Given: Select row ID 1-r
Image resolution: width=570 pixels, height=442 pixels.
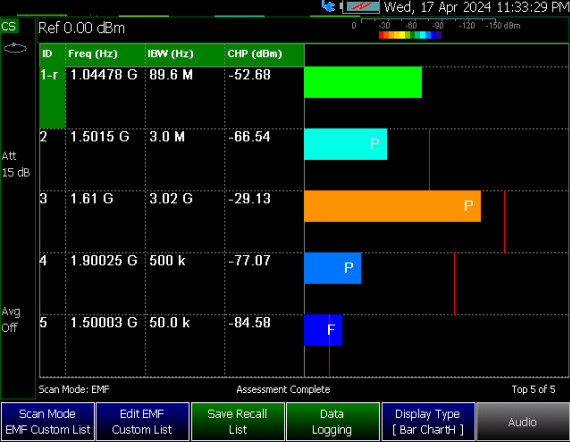Looking at the screenshot, I should [52, 97].
